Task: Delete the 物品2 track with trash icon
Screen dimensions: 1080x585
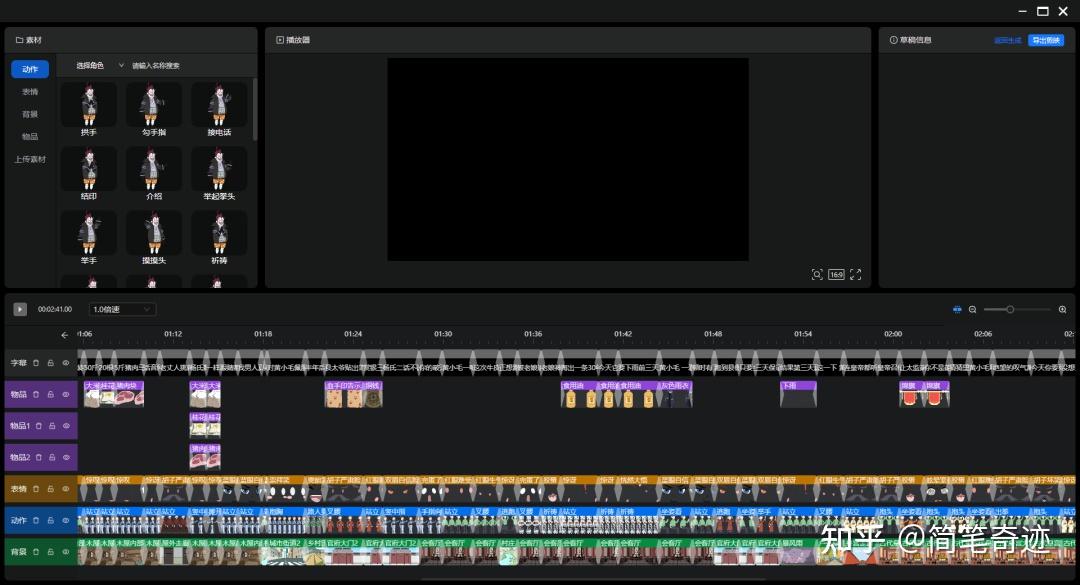Action: point(39,458)
